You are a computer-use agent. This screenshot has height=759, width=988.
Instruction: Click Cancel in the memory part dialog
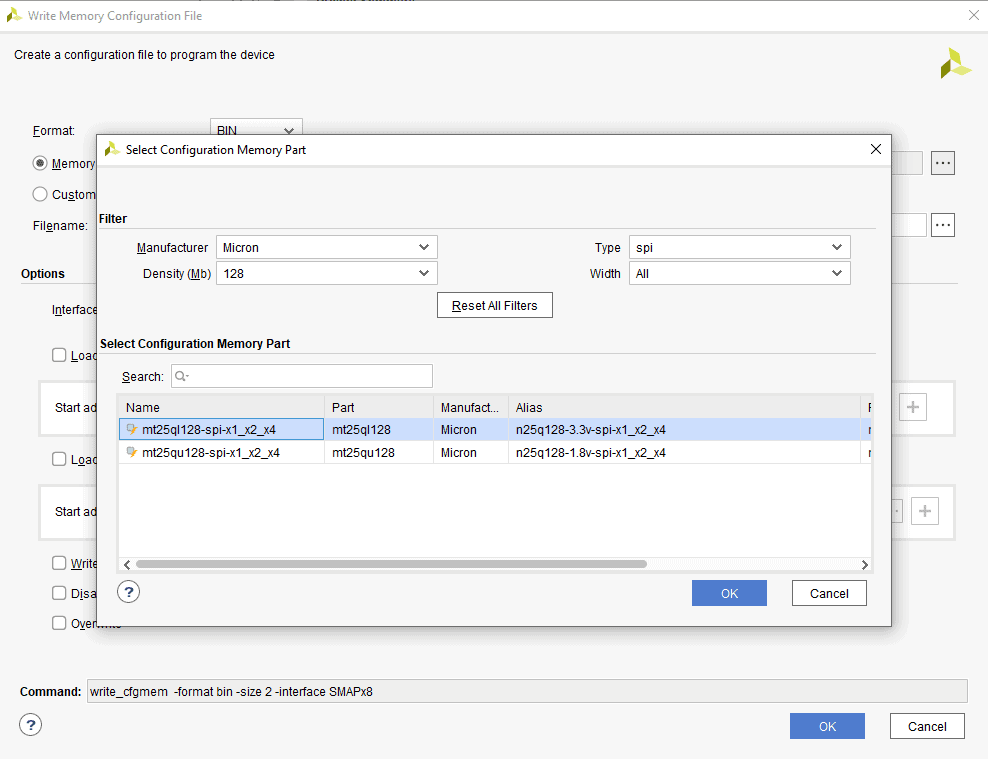[828, 593]
